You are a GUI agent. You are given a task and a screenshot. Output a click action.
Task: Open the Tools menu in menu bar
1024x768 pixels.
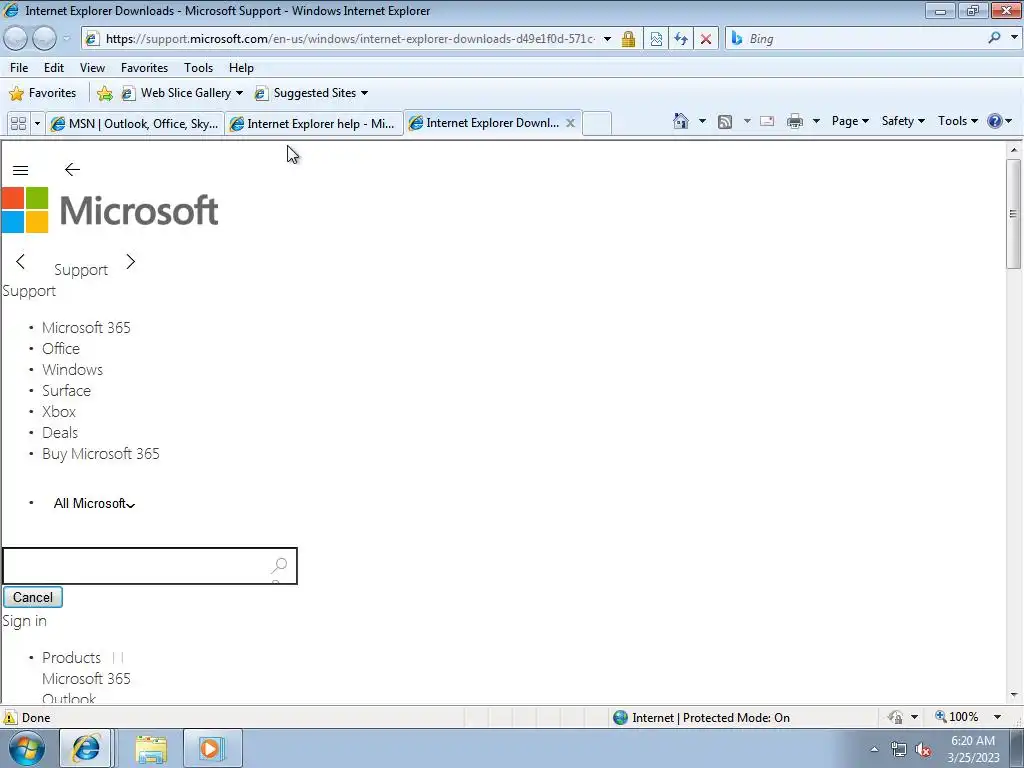pyautogui.click(x=199, y=68)
